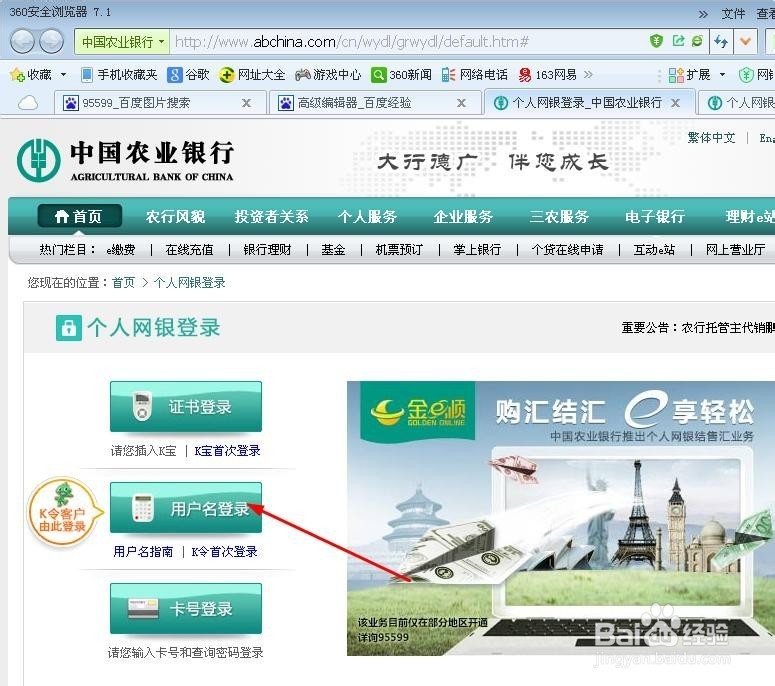Open 个人服务 navigation item
The height and width of the screenshot is (686, 775).
coord(367,216)
